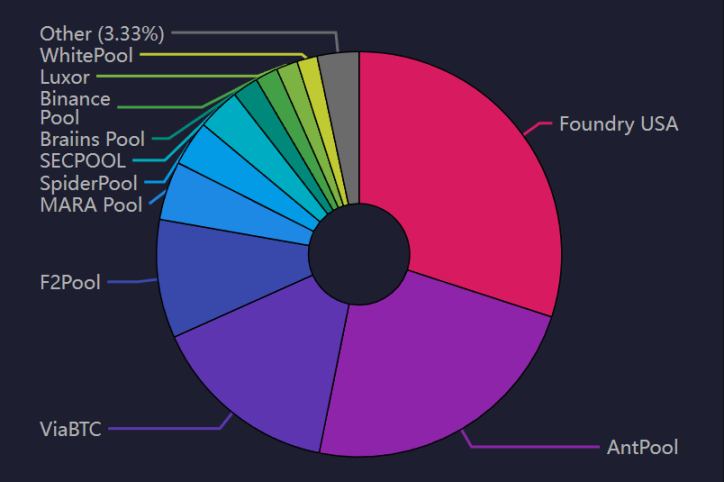Click the Luxor label

pos(65,77)
